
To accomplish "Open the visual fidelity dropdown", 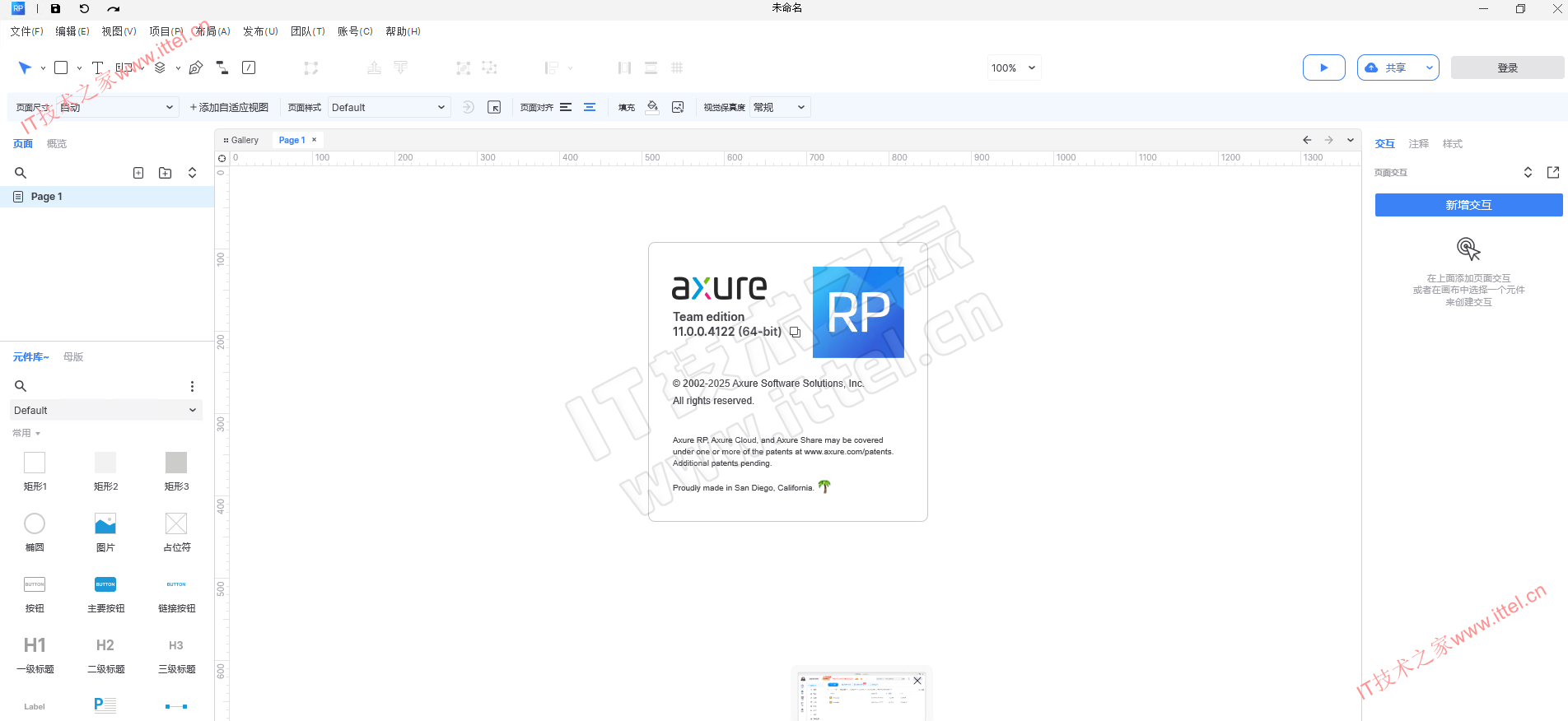I will click(780, 107).
